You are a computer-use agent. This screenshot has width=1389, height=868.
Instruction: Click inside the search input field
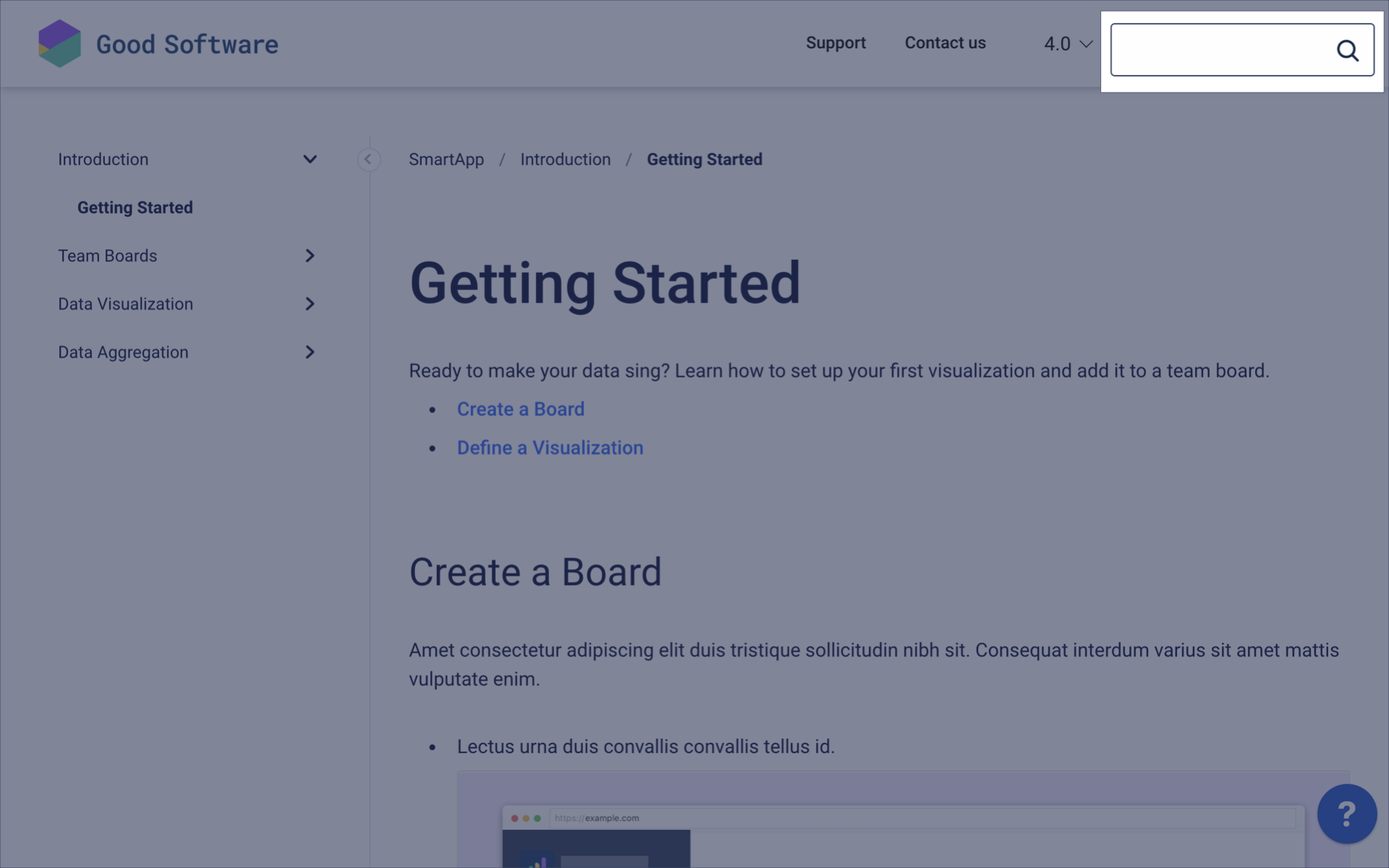click(1221, 50)
